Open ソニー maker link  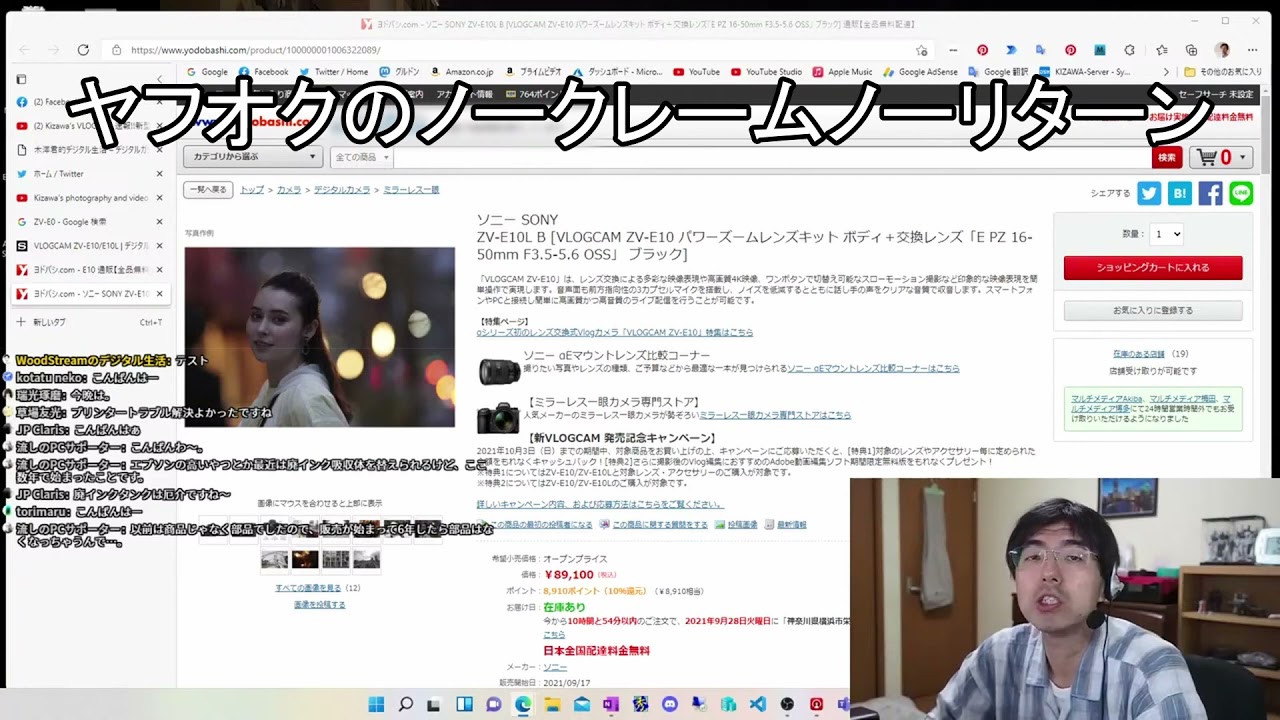[554, 667]
